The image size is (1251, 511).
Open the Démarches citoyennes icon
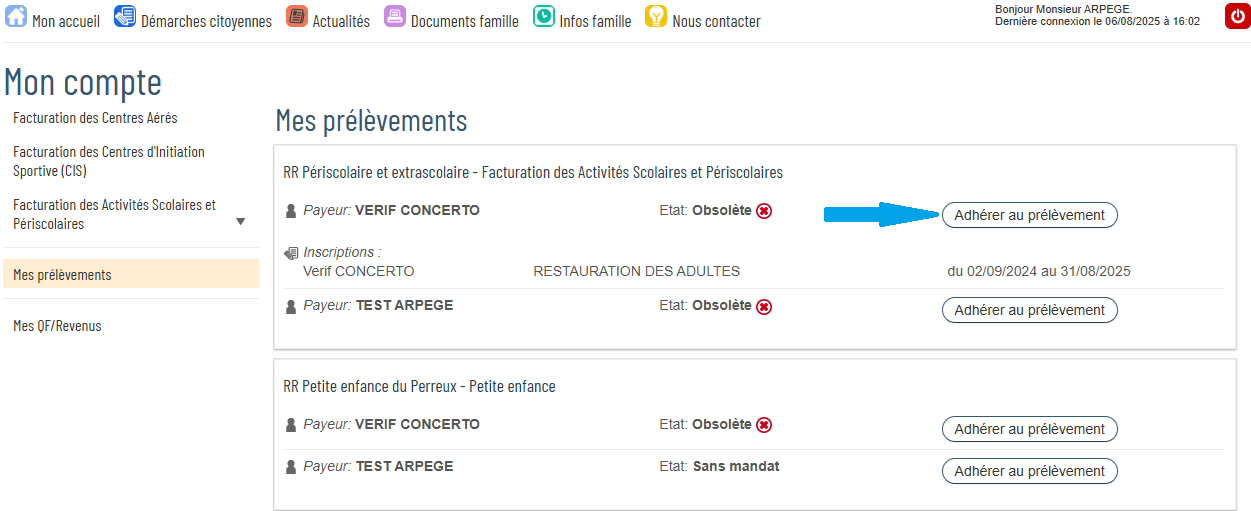(x=125, y=17)
